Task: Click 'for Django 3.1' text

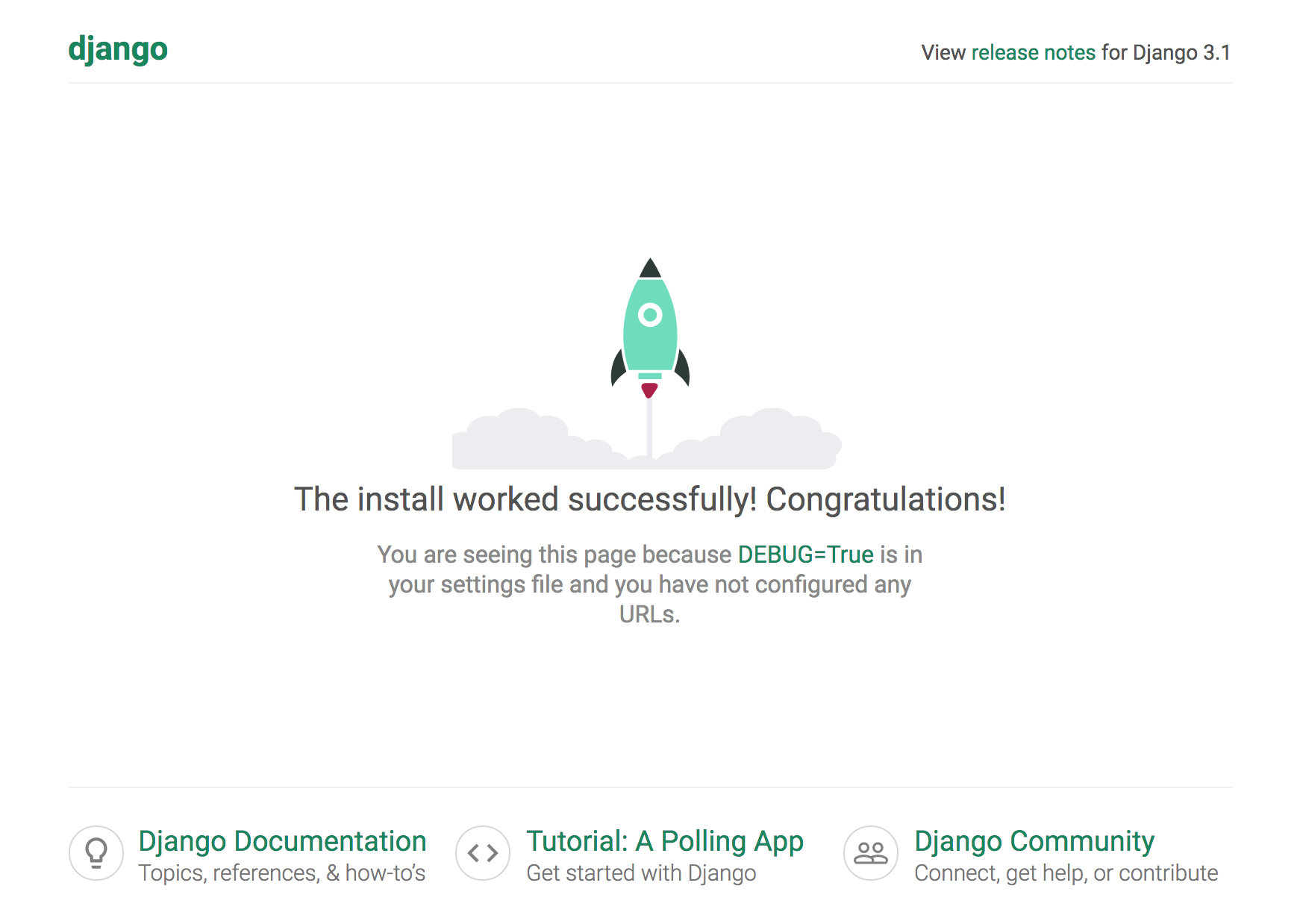Action: [1166, 52]
